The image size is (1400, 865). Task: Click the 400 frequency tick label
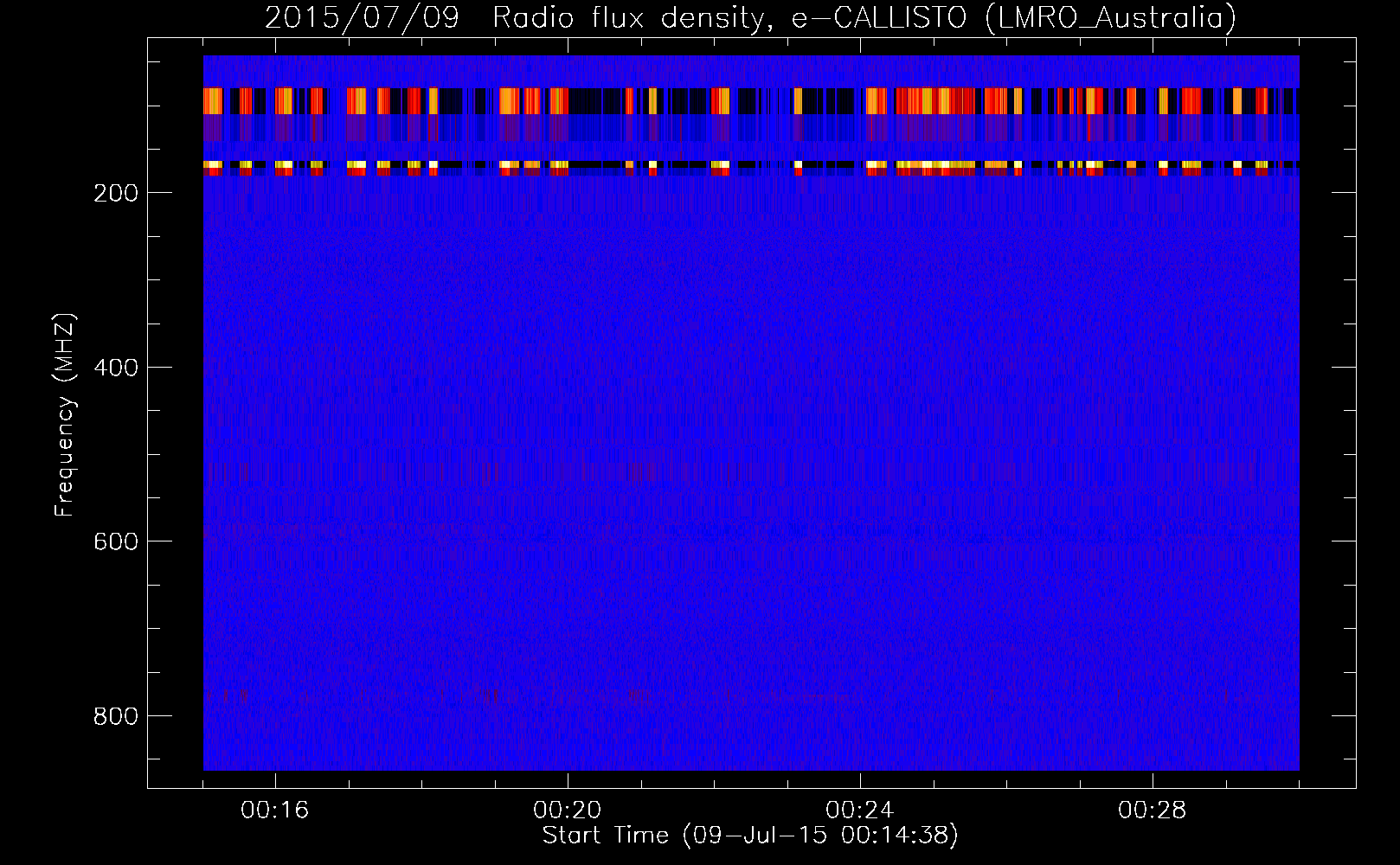coord(116,368)
